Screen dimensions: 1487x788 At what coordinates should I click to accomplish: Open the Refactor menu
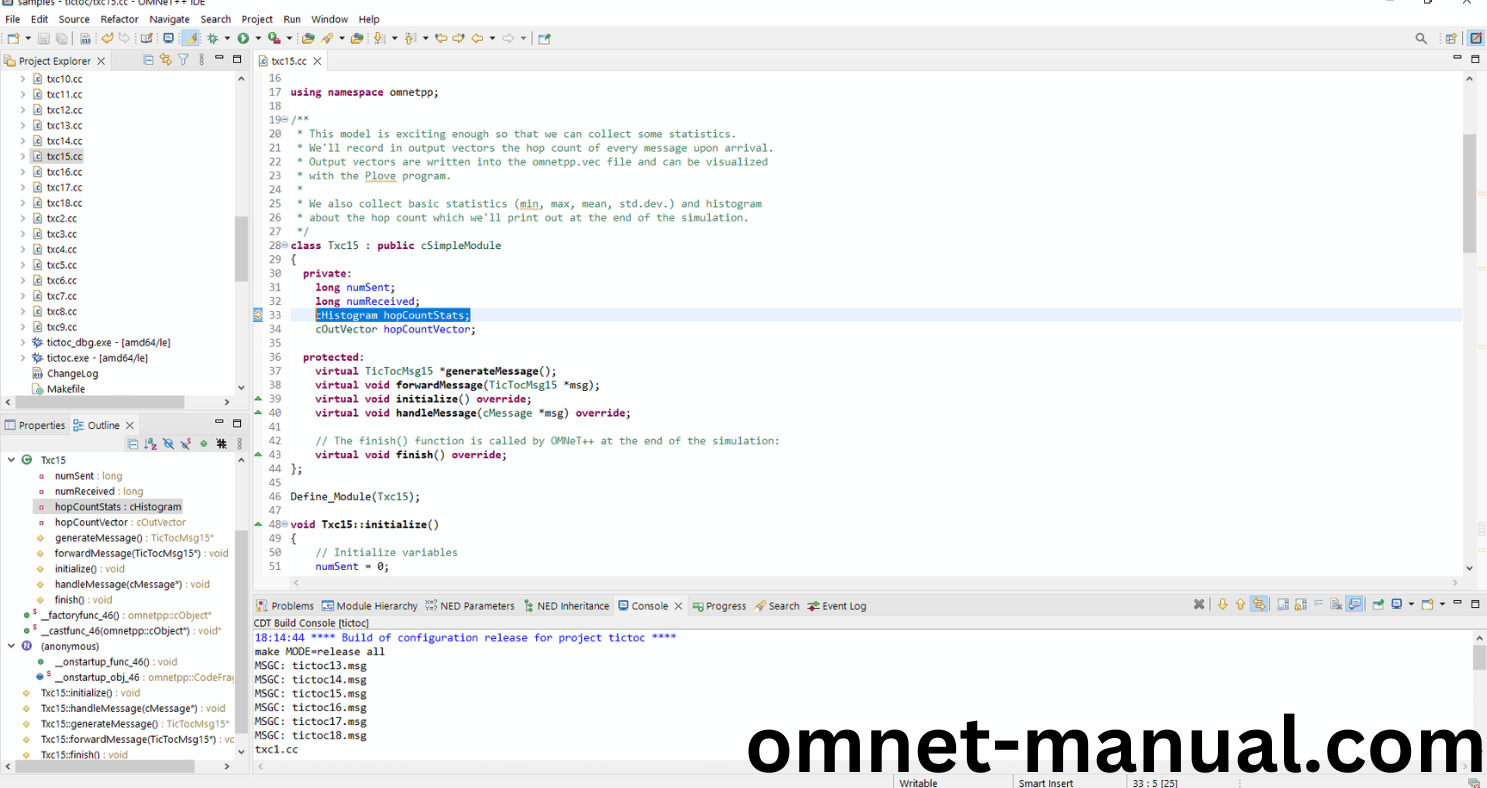[119, 19]
